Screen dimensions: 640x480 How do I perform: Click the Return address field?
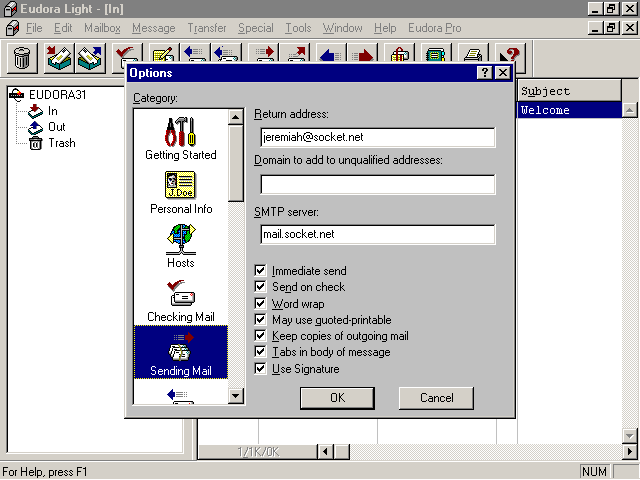click(378, 137)
